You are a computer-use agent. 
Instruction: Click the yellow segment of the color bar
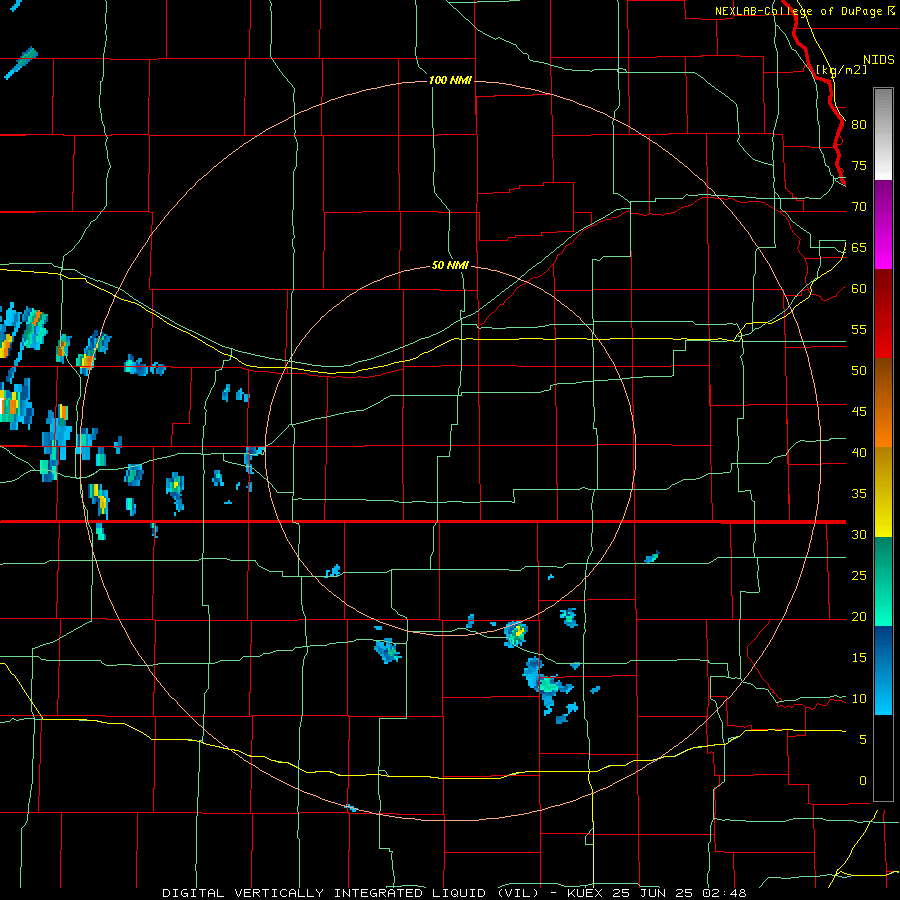pyautogui.click(x=883, y=492)
